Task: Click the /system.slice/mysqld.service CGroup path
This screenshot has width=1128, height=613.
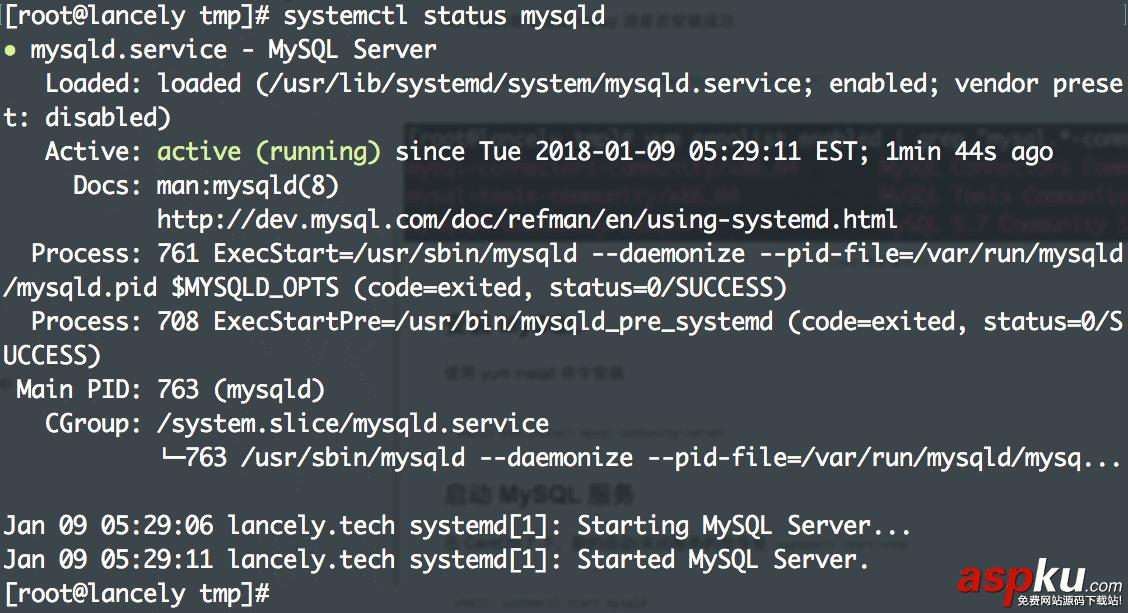Action: (x=352, y=424)
